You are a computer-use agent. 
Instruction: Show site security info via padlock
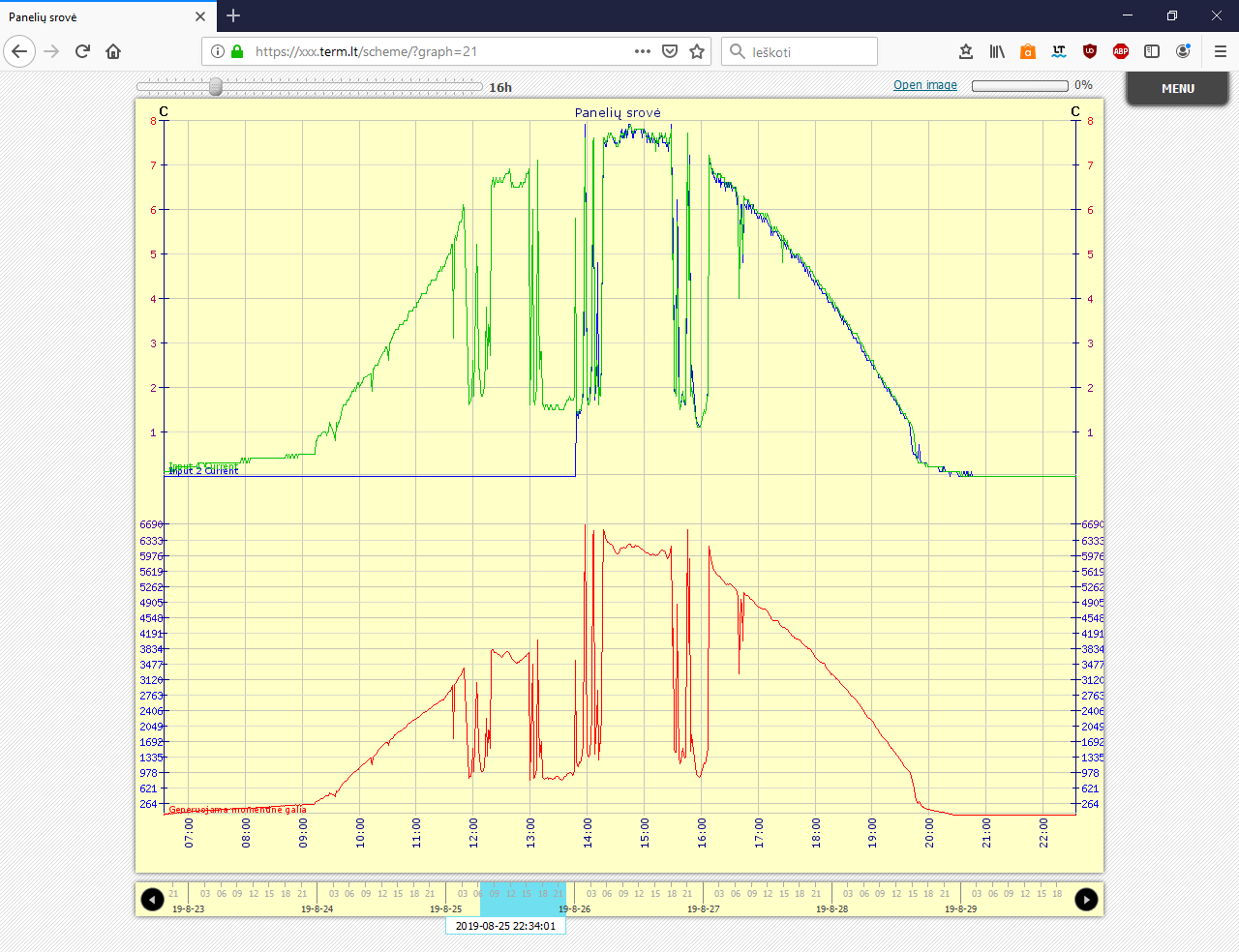click(237, 51)
